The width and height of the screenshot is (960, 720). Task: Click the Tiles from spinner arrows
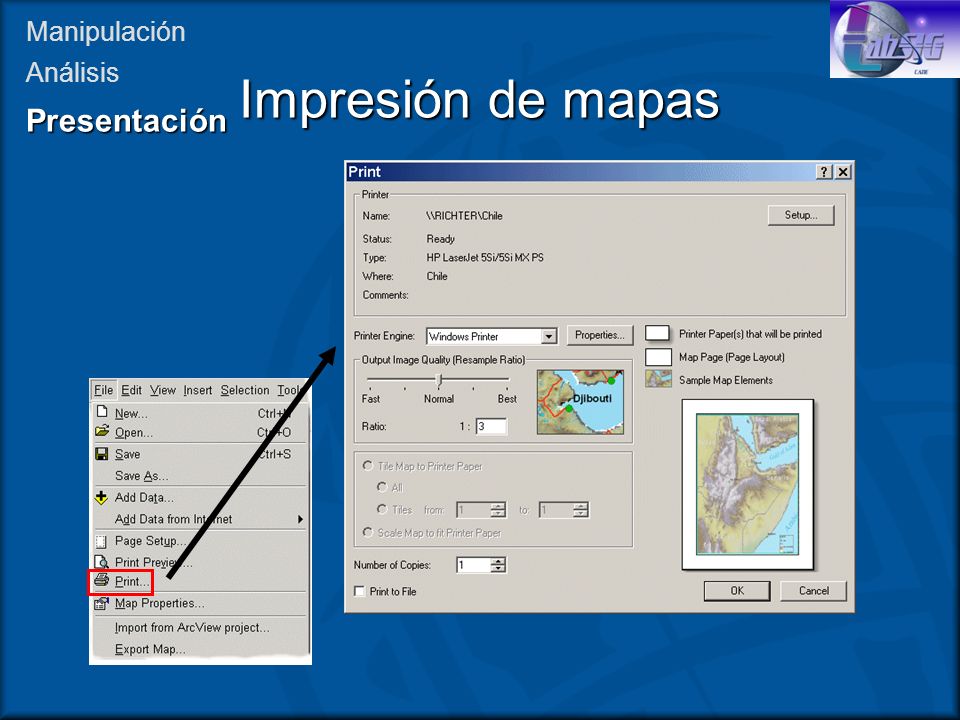[499, 509]
